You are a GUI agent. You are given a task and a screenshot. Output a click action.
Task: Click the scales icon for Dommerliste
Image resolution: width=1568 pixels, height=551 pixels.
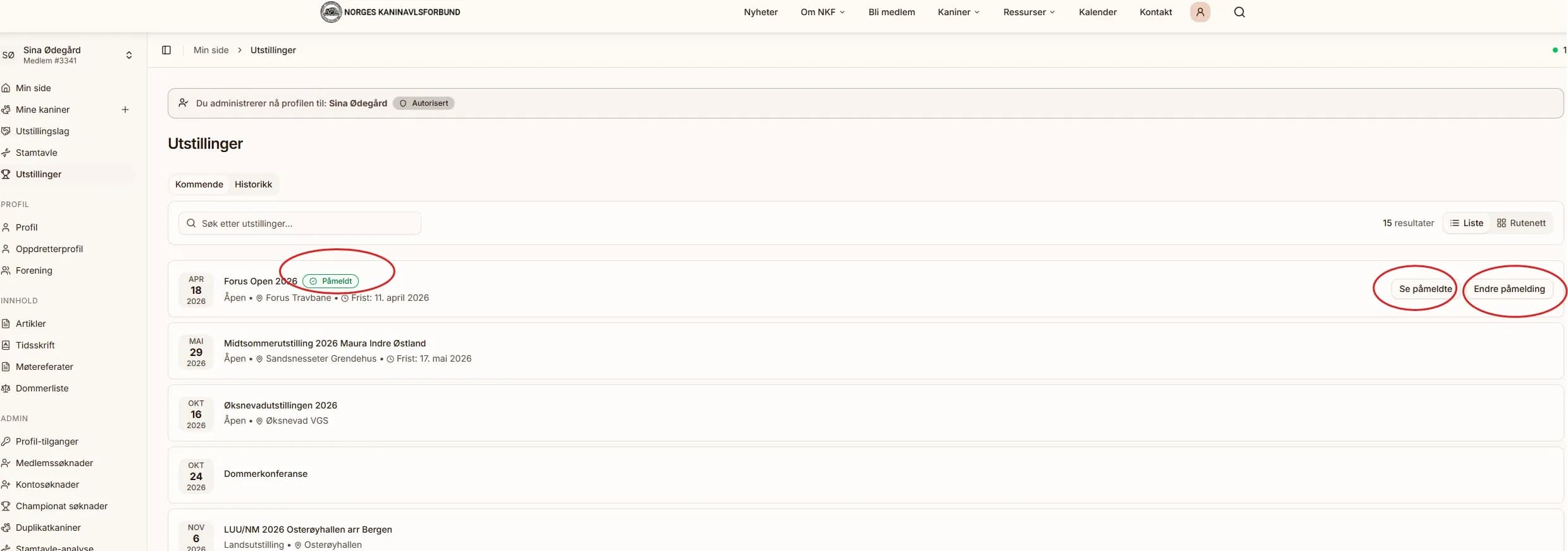[x=6, y=388]
